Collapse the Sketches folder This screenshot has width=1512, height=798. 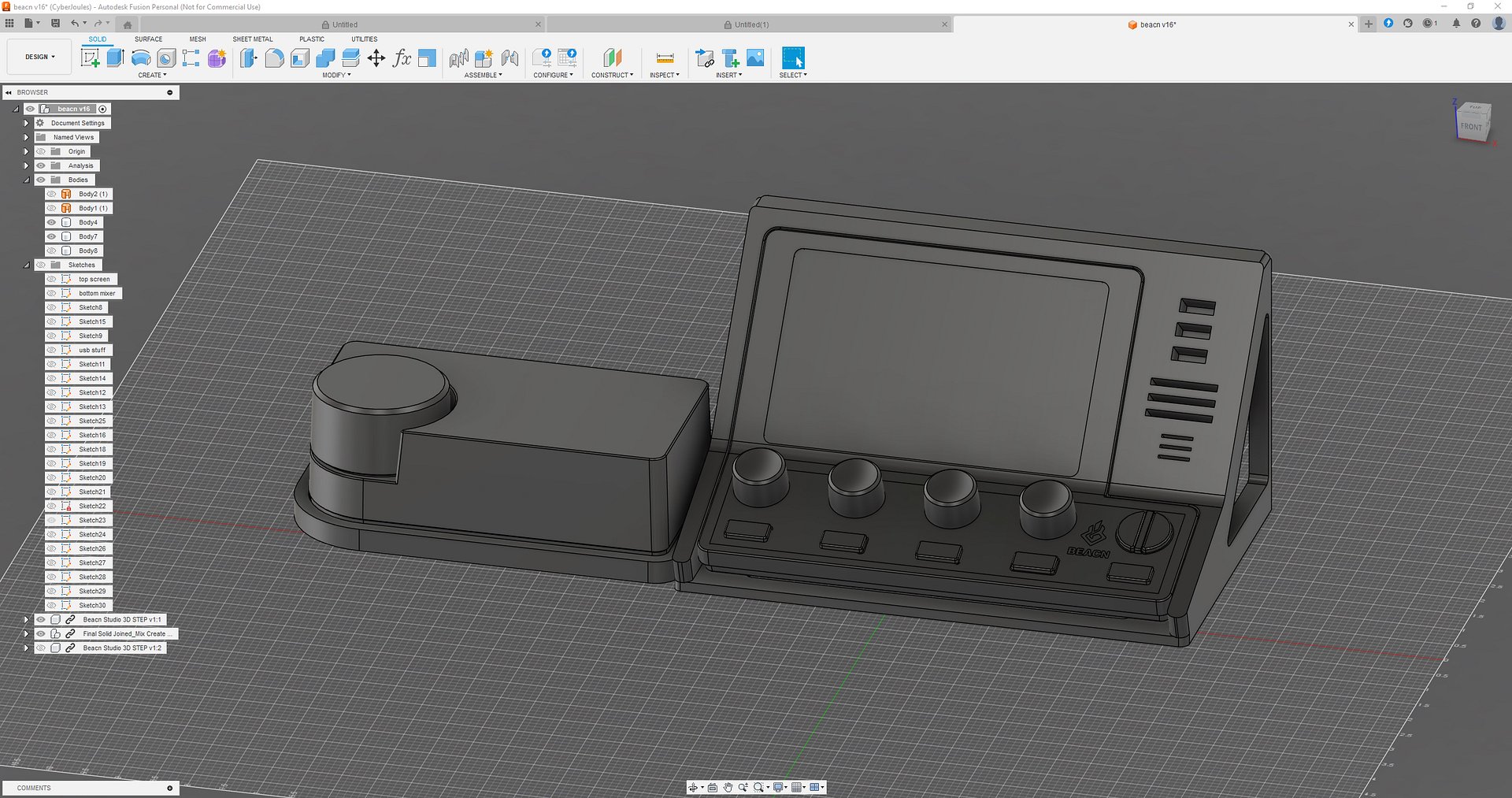(26, 265)
